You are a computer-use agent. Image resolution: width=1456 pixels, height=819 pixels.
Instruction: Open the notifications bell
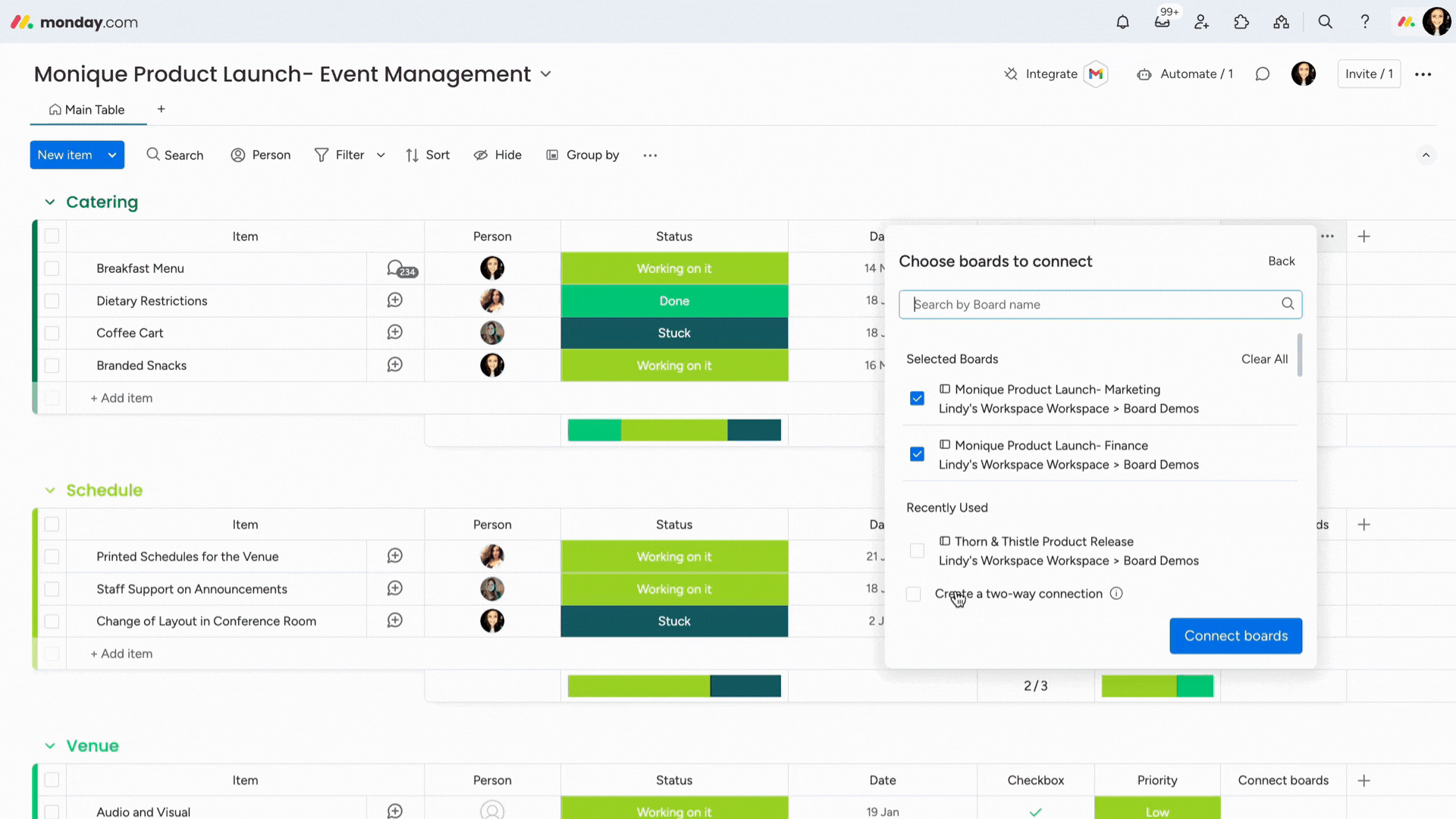tap(1122, 22)
